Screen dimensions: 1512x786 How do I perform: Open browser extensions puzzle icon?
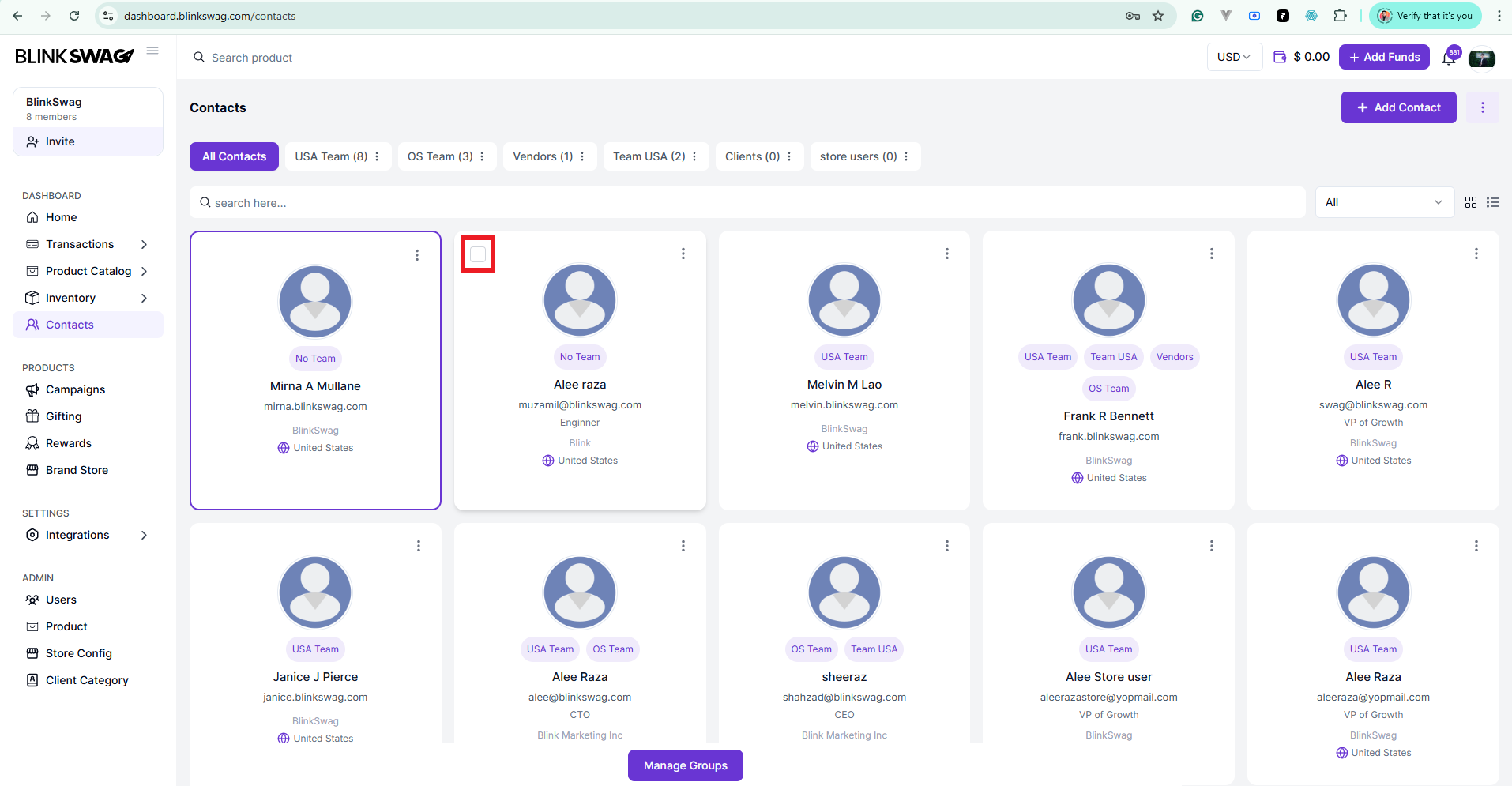pos(1341,16)
